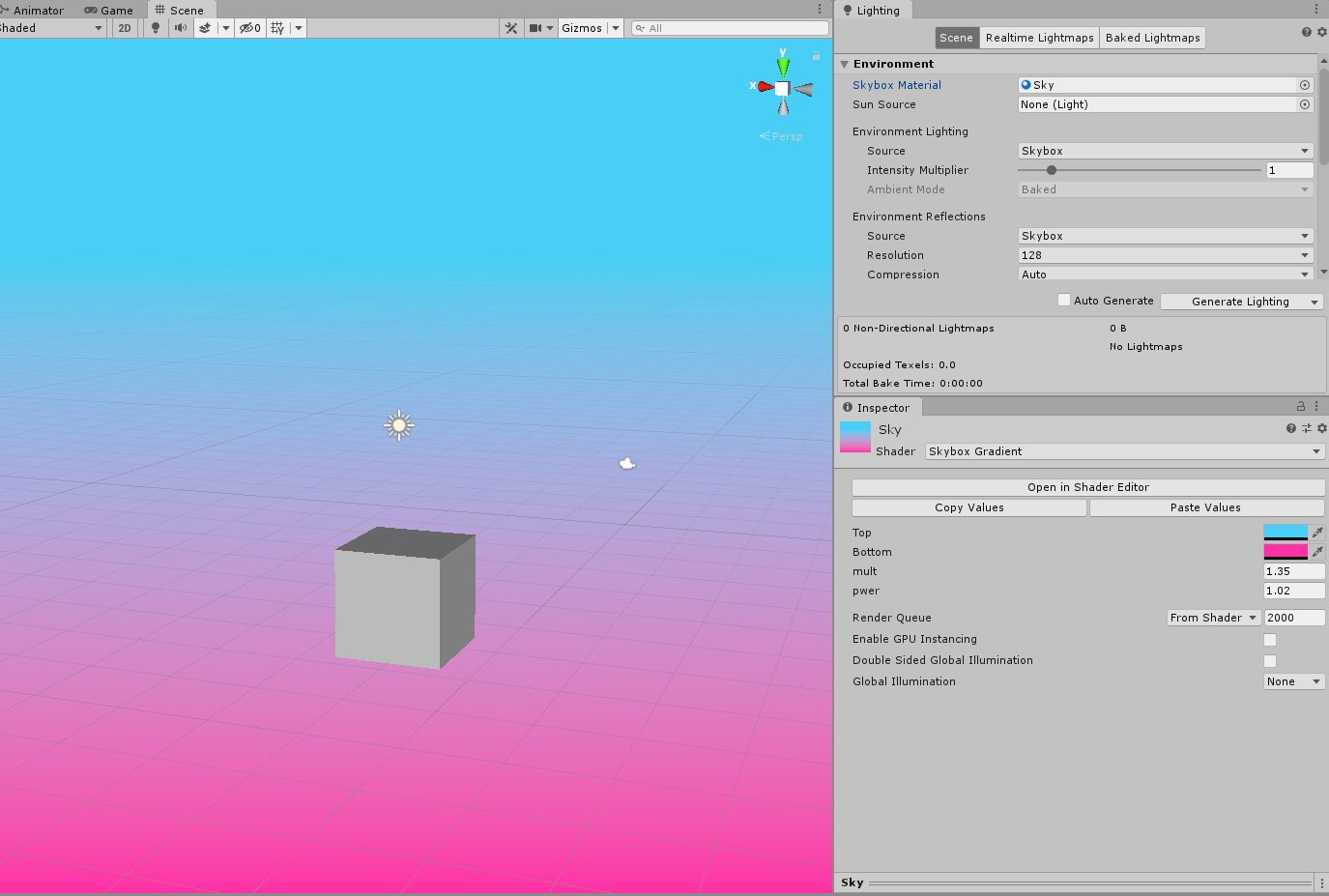The height and width of the screenshot is (896, 1329).
Task: Toggle hidden objects visibility icon showing 0
Action: 250,28
